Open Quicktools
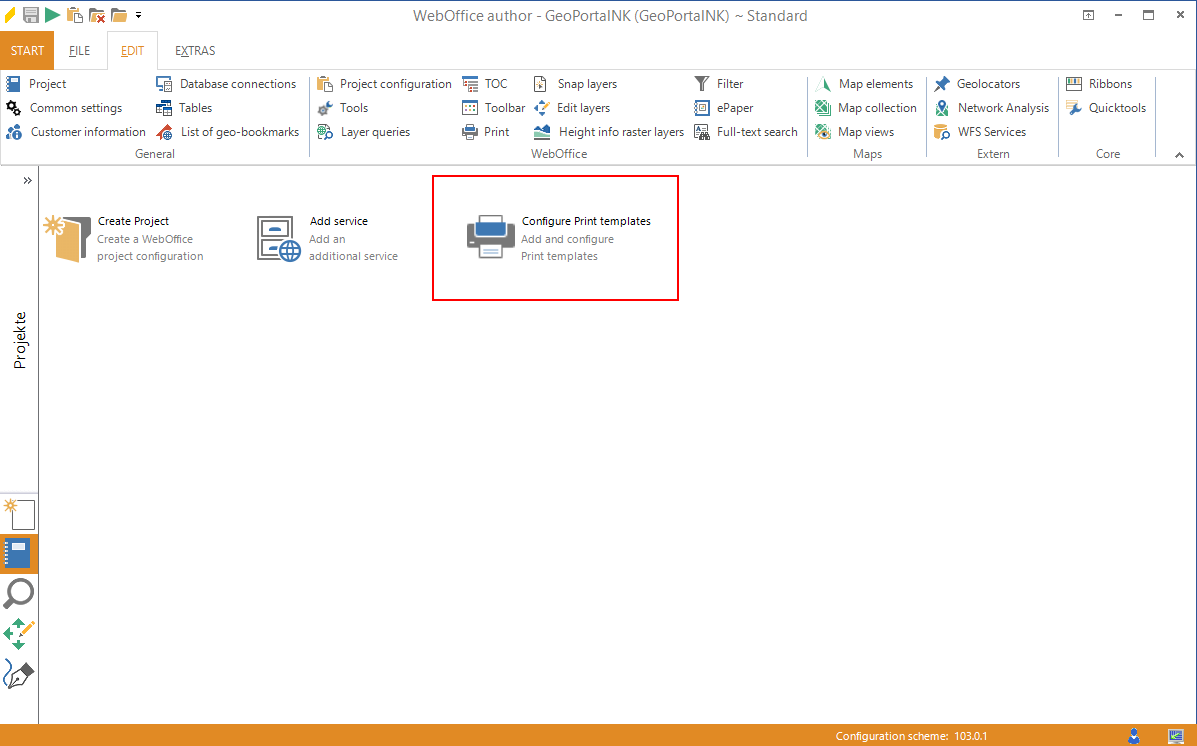1197x746 pixels. coord(1106,108)
